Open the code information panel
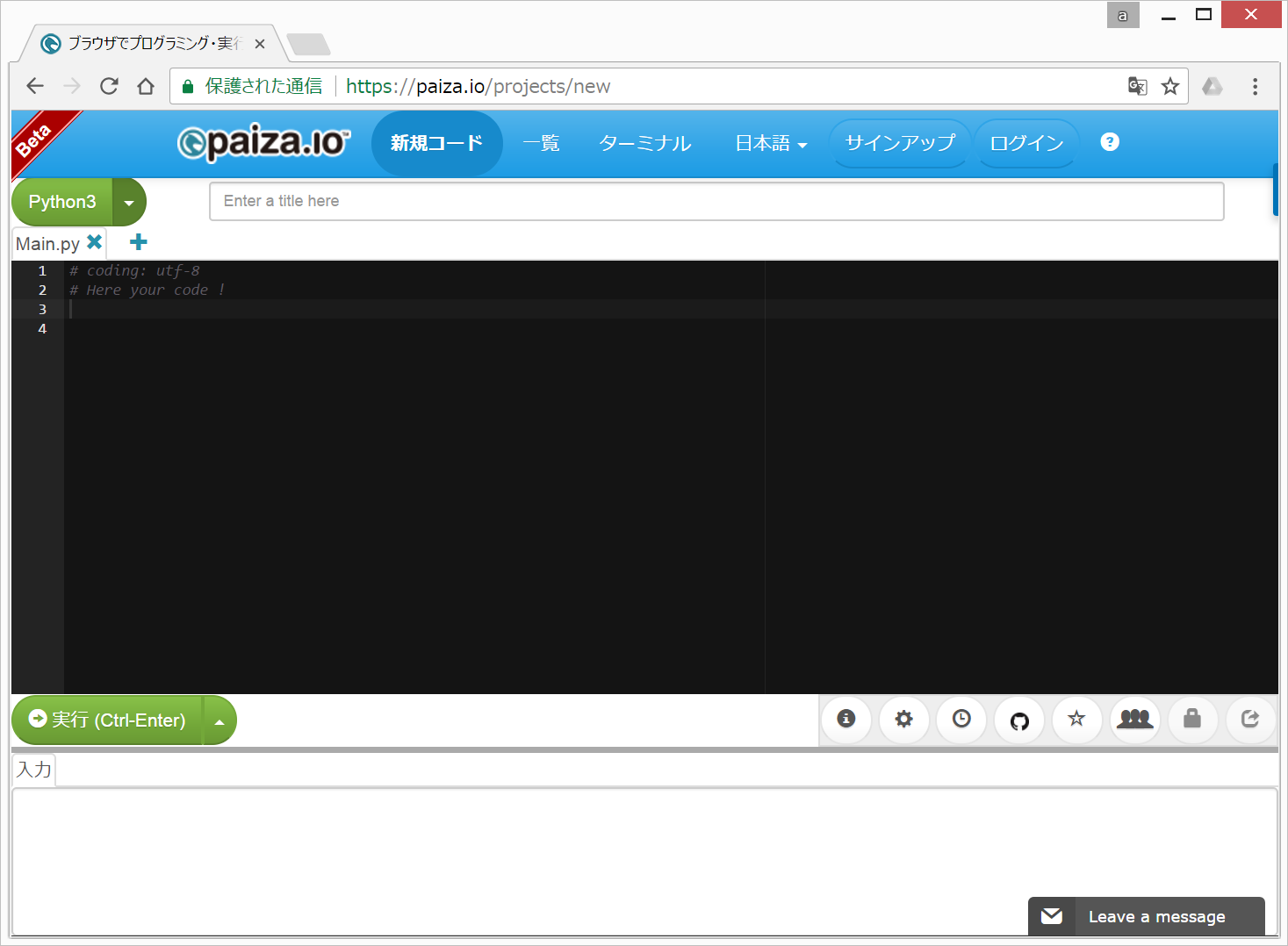 click(845, 720)
